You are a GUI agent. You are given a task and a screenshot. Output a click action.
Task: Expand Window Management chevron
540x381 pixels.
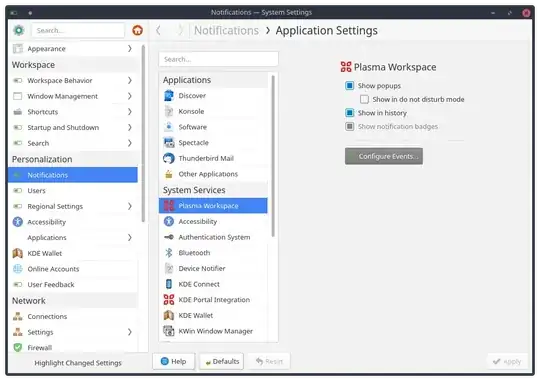130,96
